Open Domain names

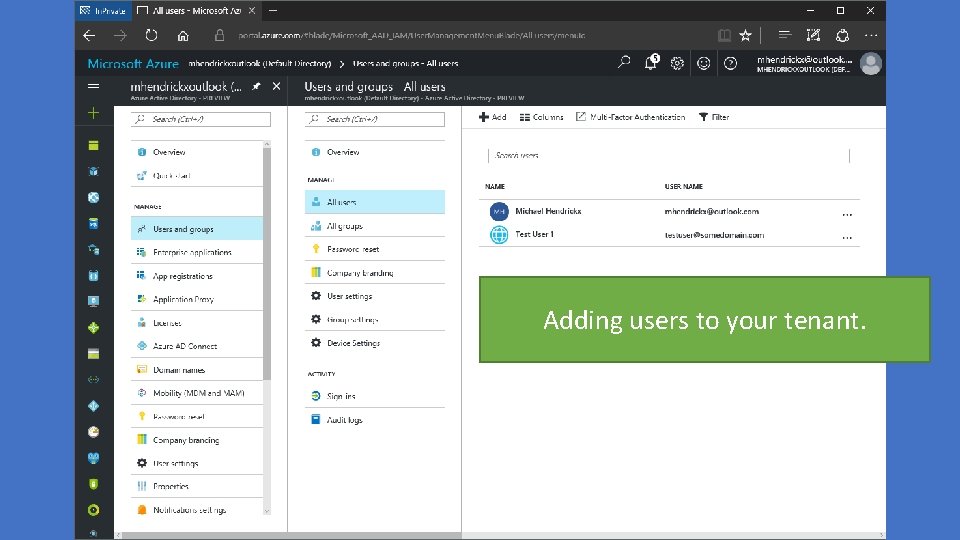[197, 370]
